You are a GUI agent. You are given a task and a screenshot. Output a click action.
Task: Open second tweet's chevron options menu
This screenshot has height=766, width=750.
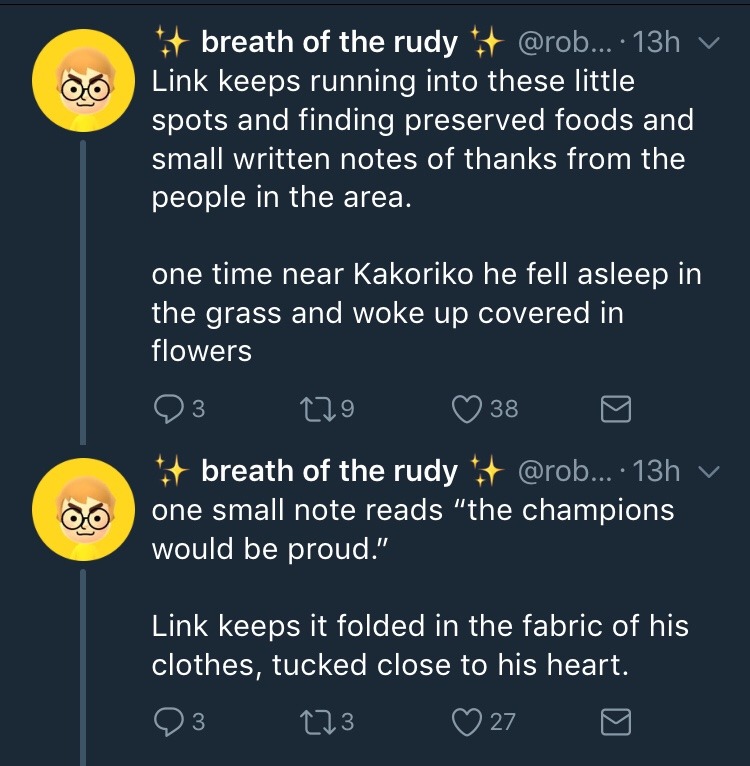click(710, 471)
